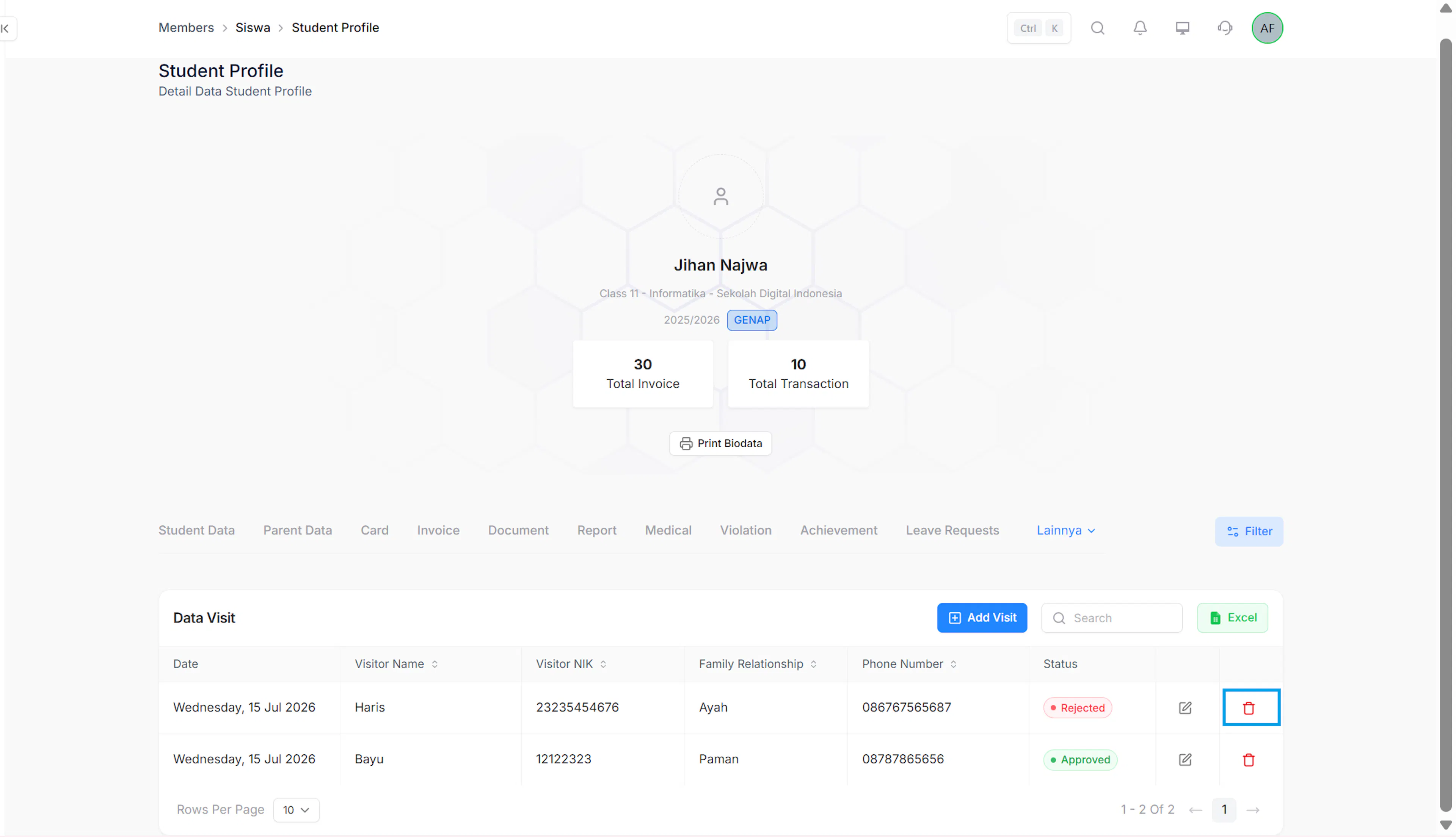The height and width of the screenshot is (837, 1456).
Task: Open the search magnifier icon in header
Action: [1097, 28]
